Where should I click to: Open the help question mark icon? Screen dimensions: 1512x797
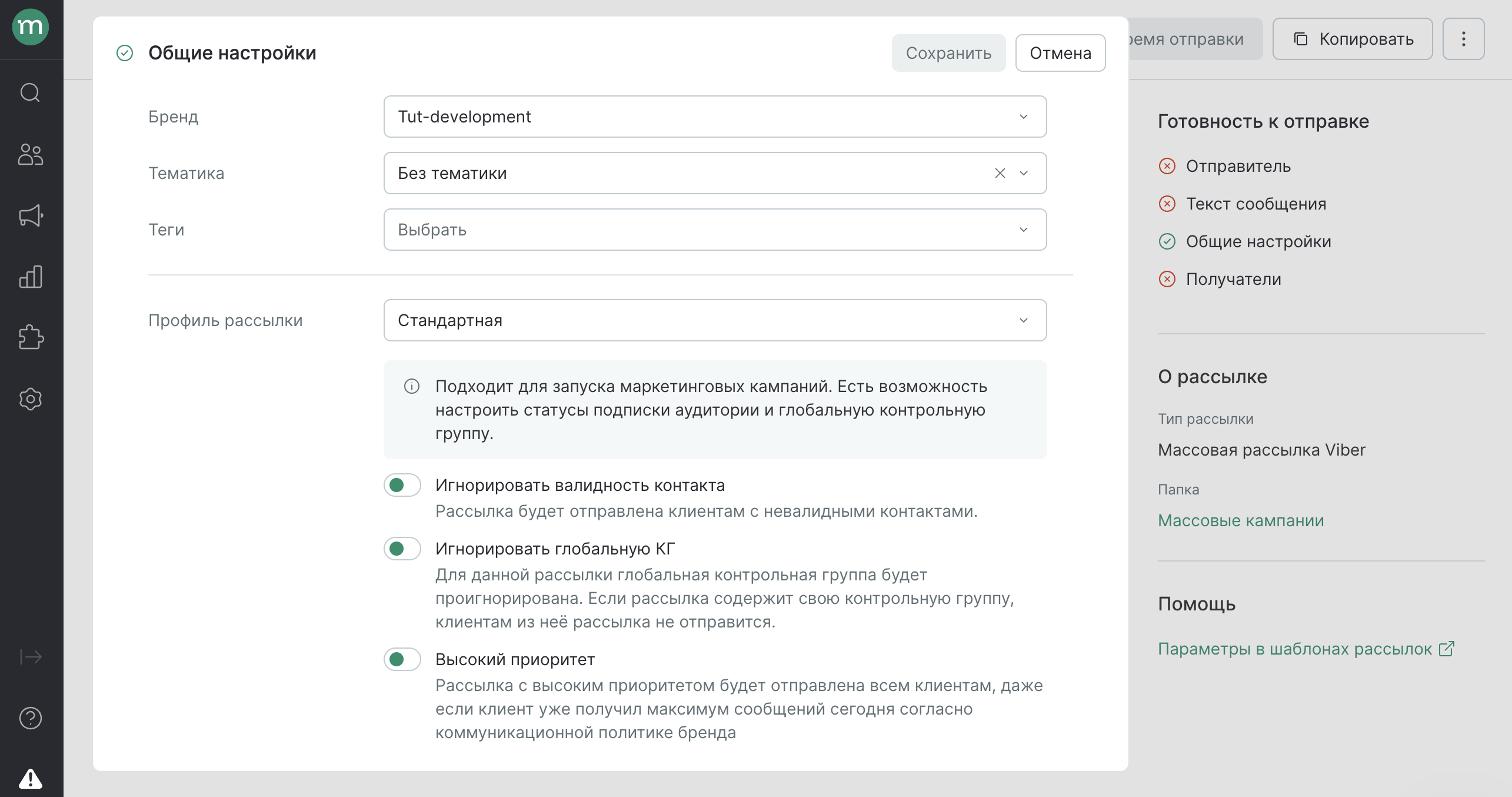coord(31,718)
